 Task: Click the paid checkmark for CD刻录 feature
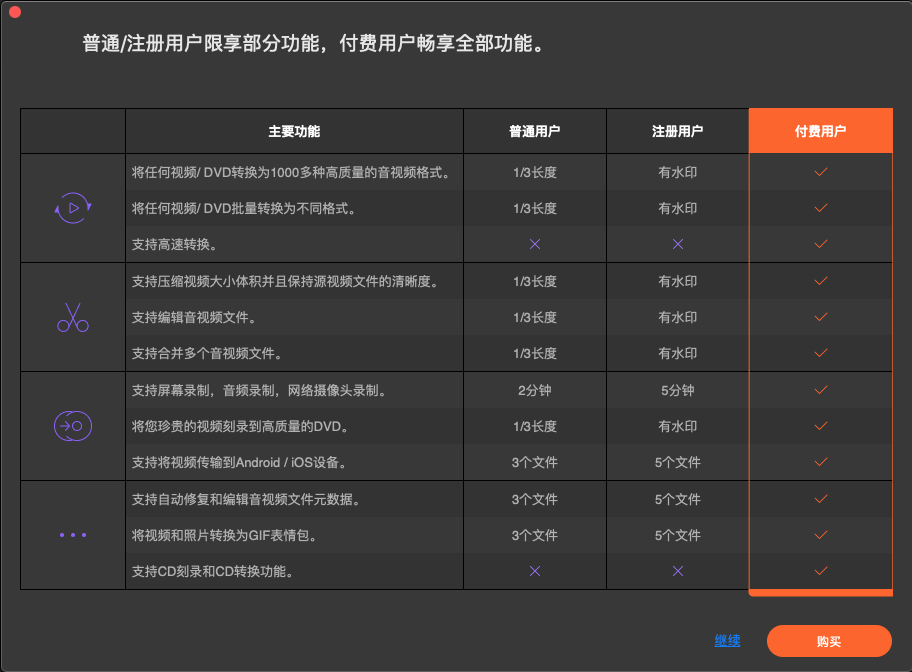pos(820,571)
